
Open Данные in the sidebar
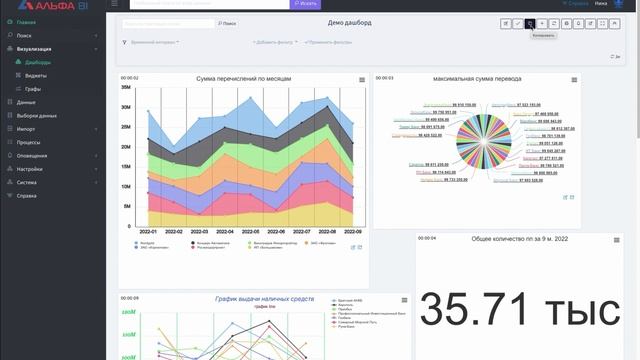[26, 102]
